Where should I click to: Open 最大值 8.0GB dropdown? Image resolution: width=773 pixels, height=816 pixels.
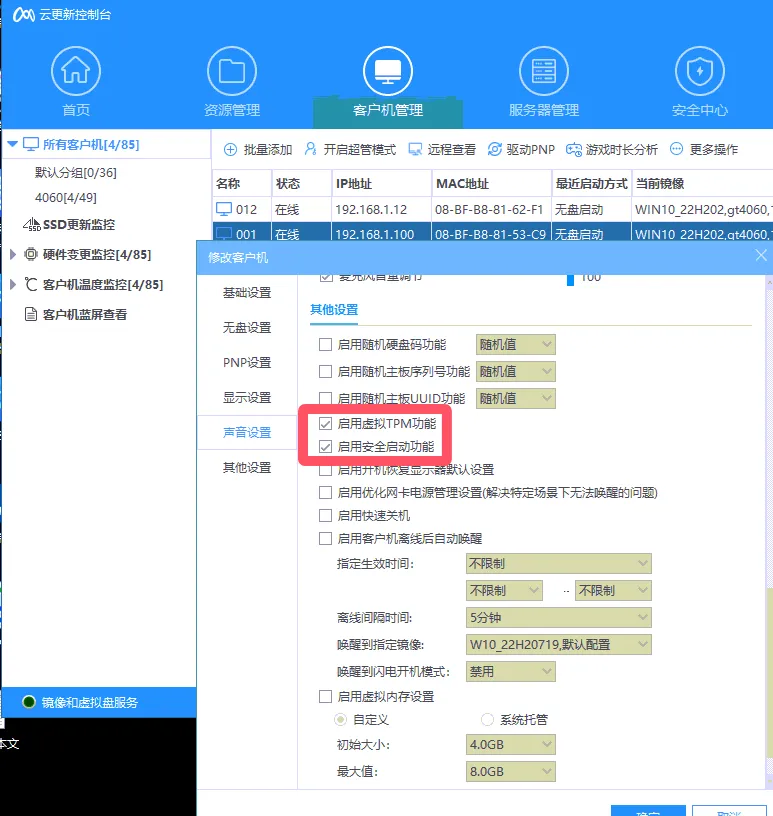point(511,772)
